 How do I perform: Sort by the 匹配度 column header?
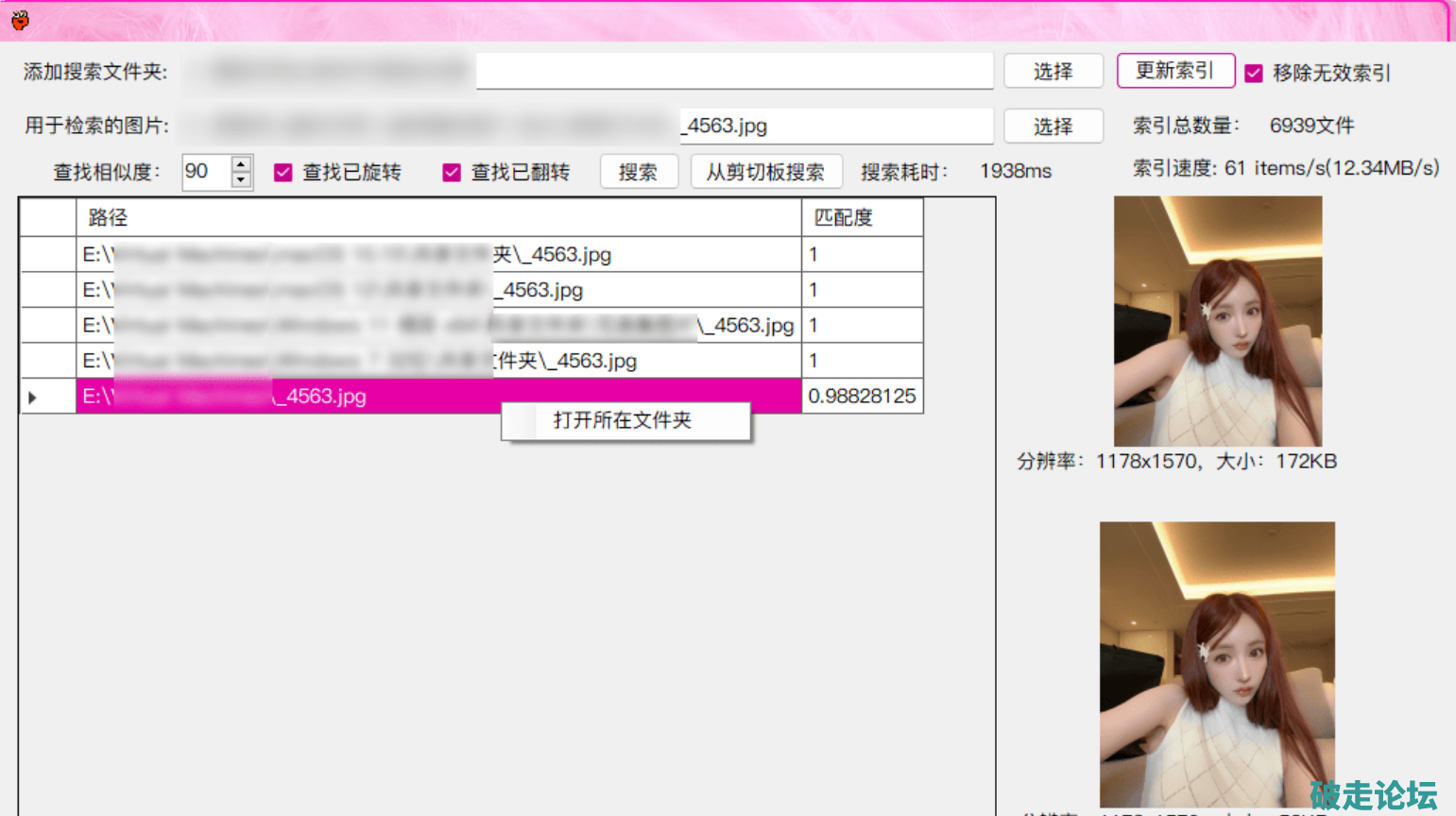(x=861, y=218)
